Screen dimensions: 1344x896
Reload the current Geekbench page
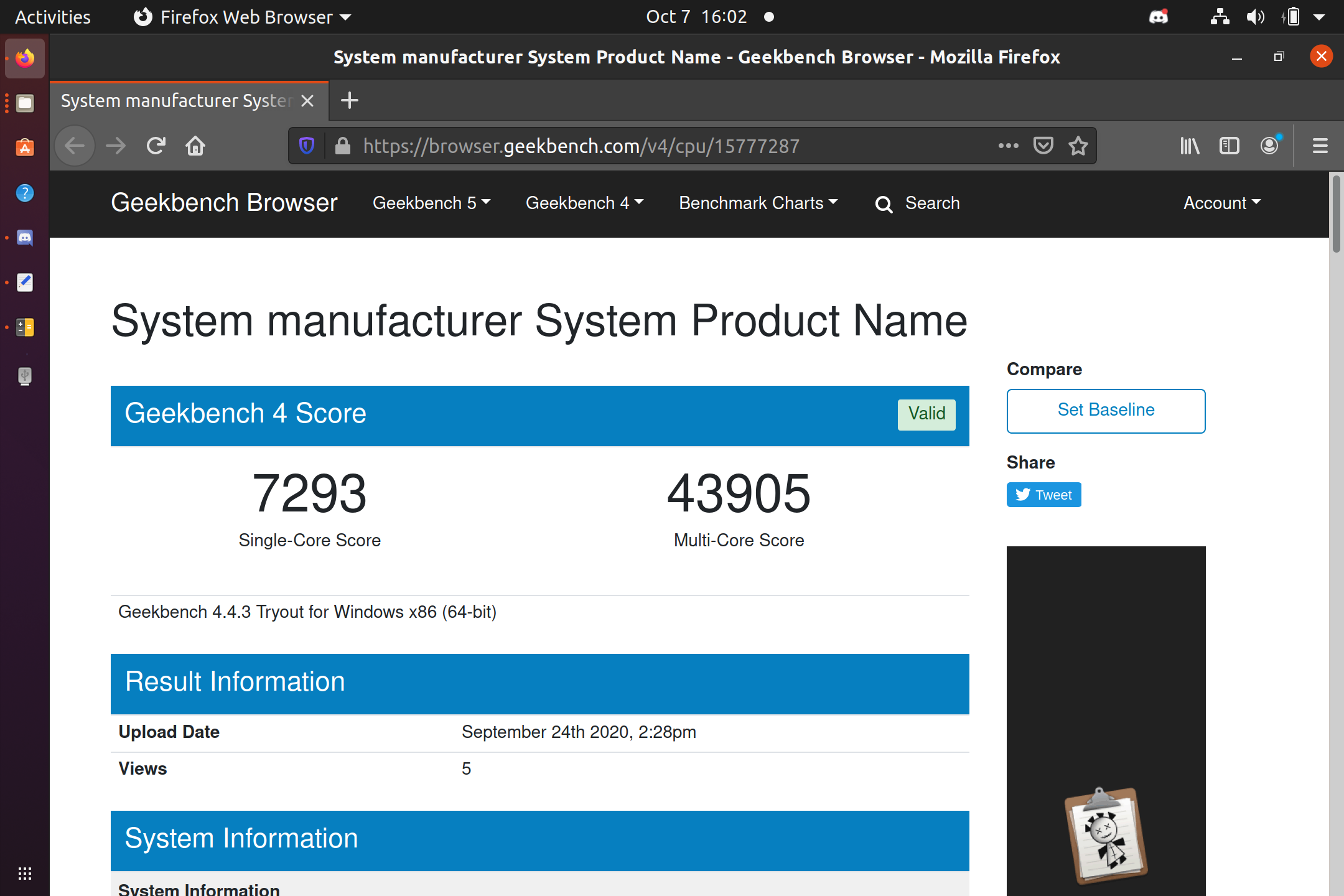click(x=156, y=146)
